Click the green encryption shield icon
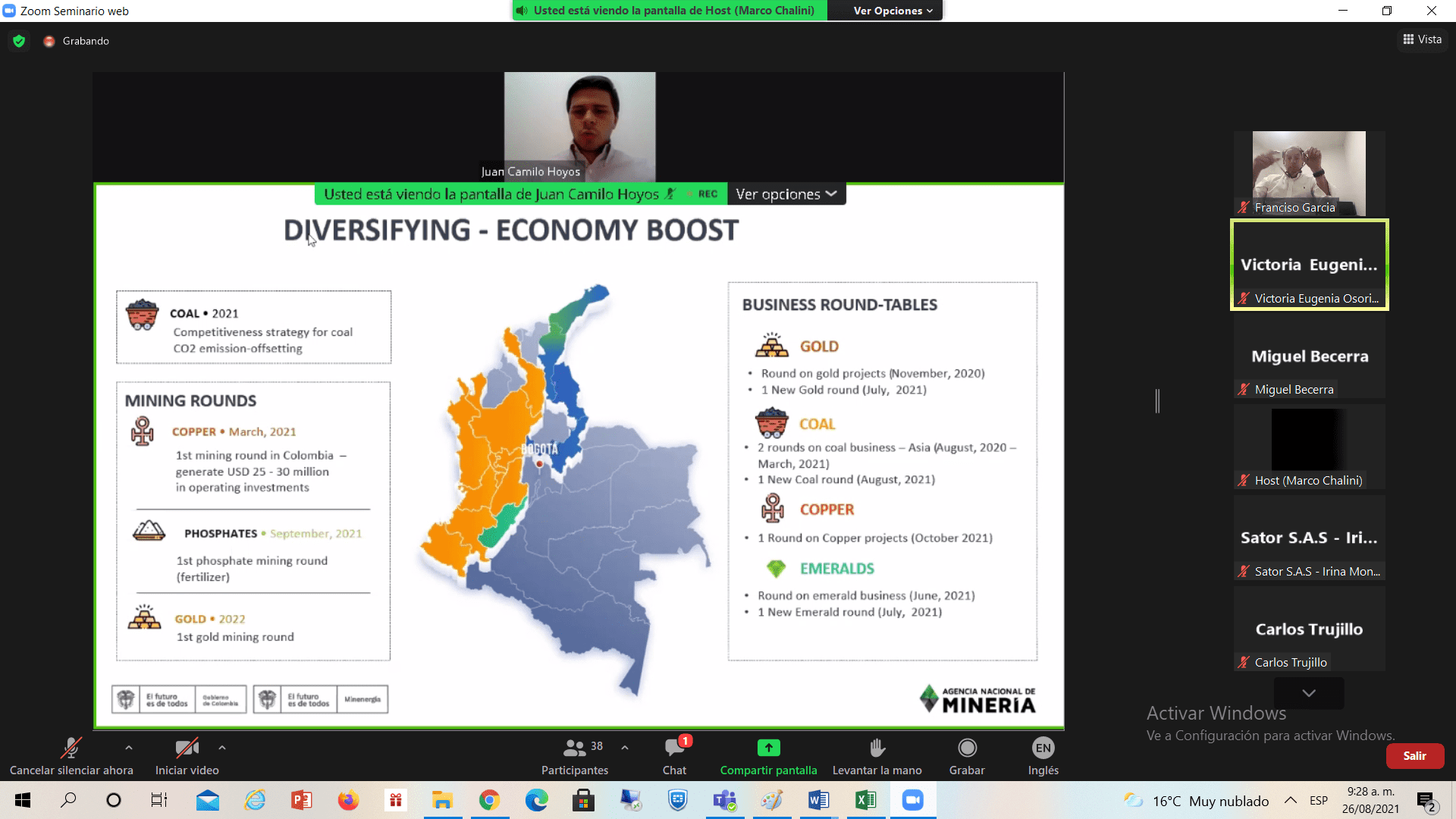This screenshot has width=1456, height=819. coord(19,41)
